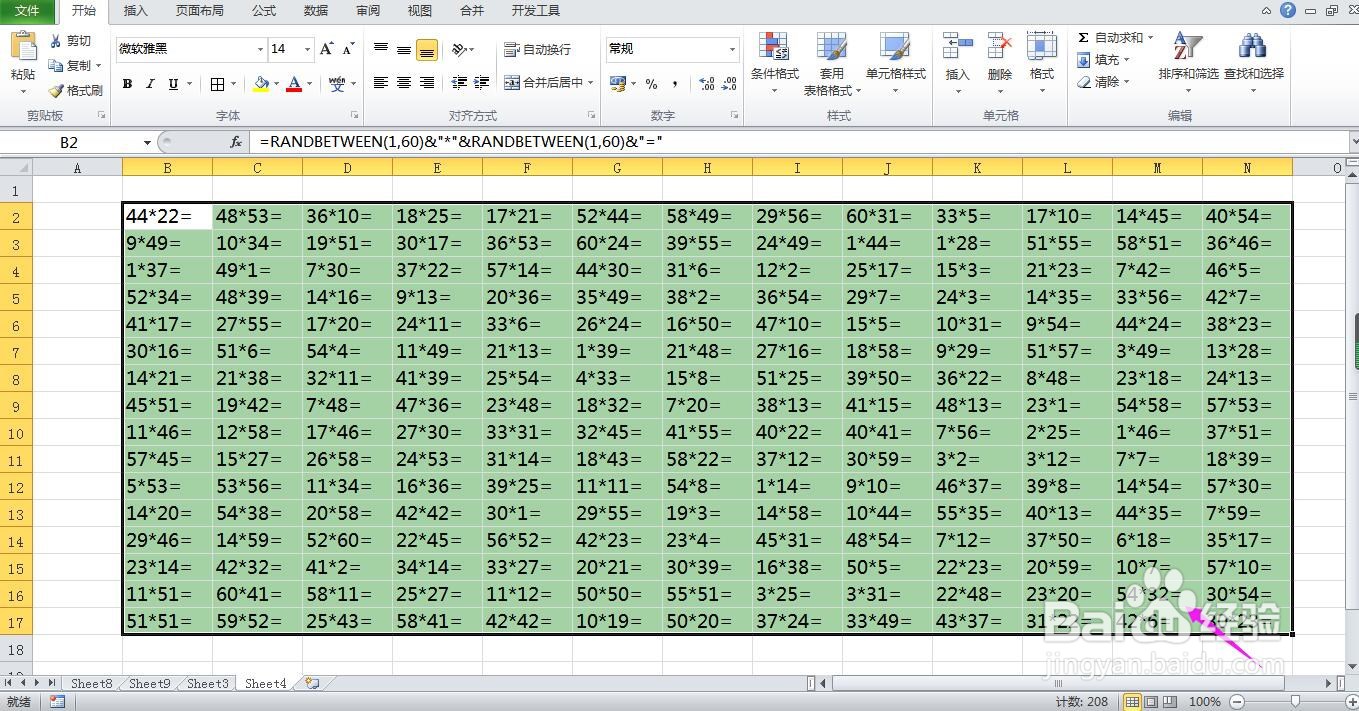Toggle top vertical alignment
The height and width of the screenshot is (711, 1359).
click(x=381, y=49)
